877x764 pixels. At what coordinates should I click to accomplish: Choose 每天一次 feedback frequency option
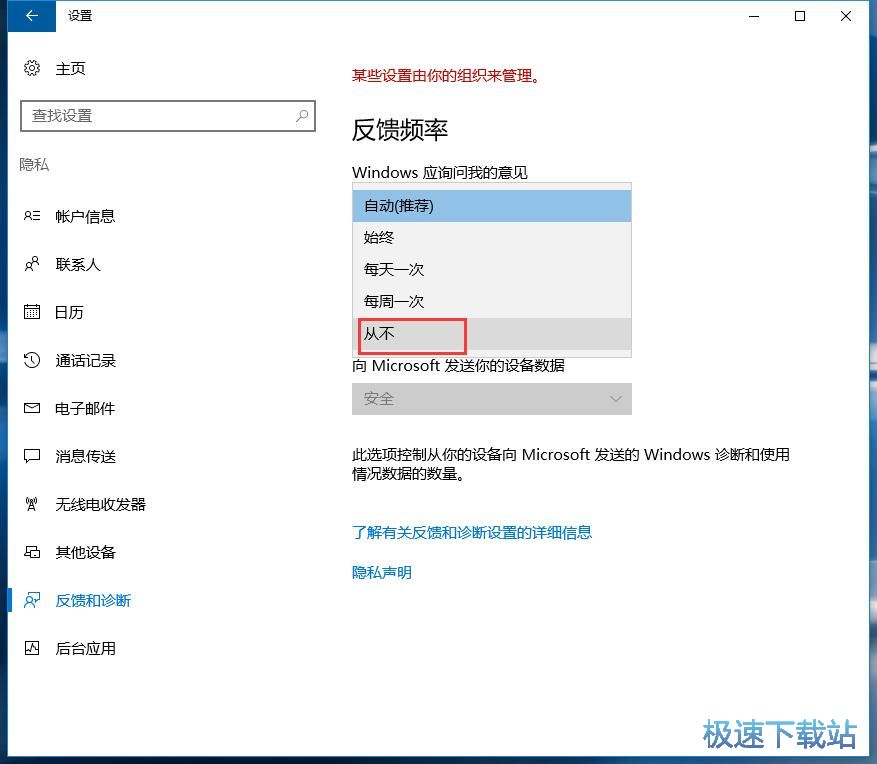point(492,270)
